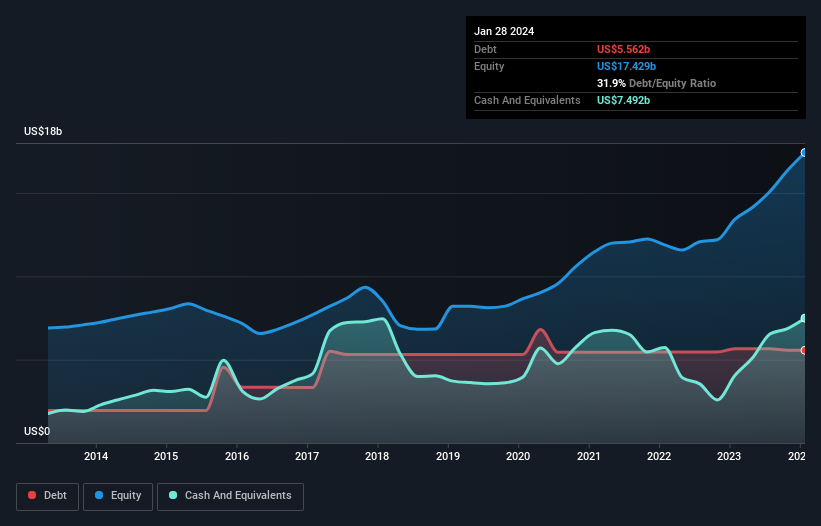The image size is (821, 526).
Task: Click the blue Equity endpoint marker
Action: pyautogui.click(x=804, y=153)
